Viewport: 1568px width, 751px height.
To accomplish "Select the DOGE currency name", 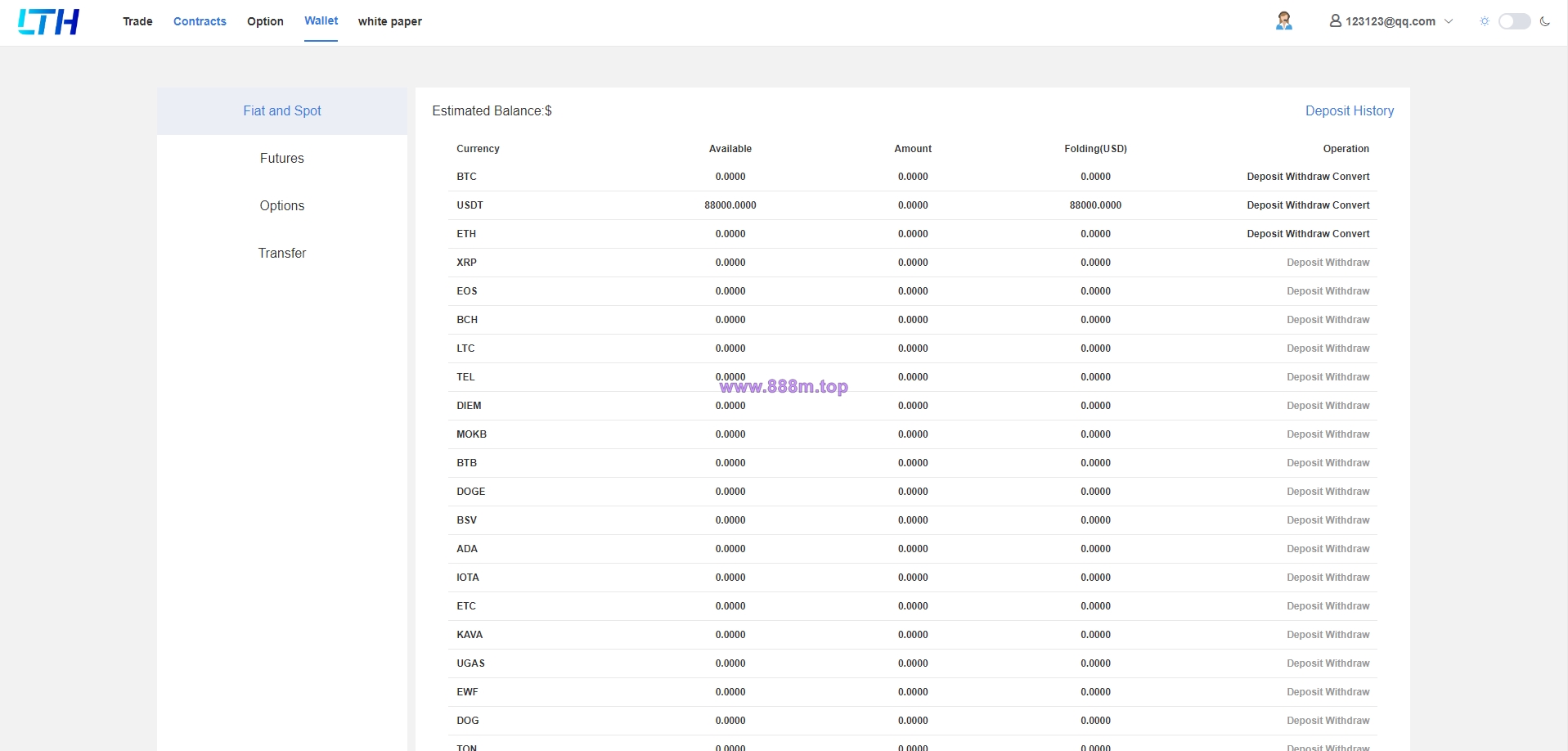I will click(470, 492).
